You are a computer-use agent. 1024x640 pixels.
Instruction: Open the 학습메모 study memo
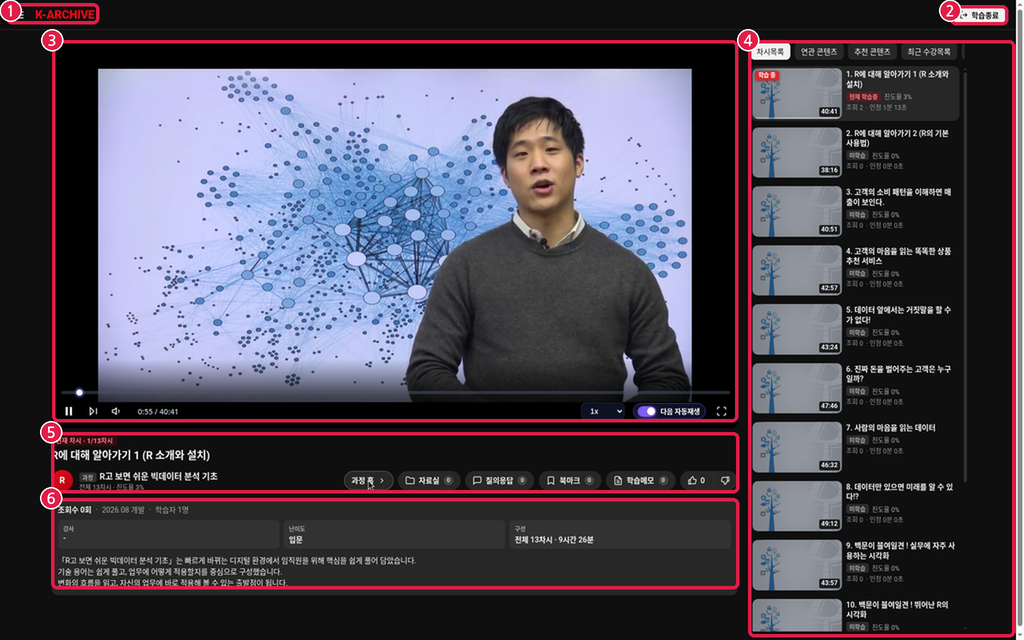tap(640, 480)
